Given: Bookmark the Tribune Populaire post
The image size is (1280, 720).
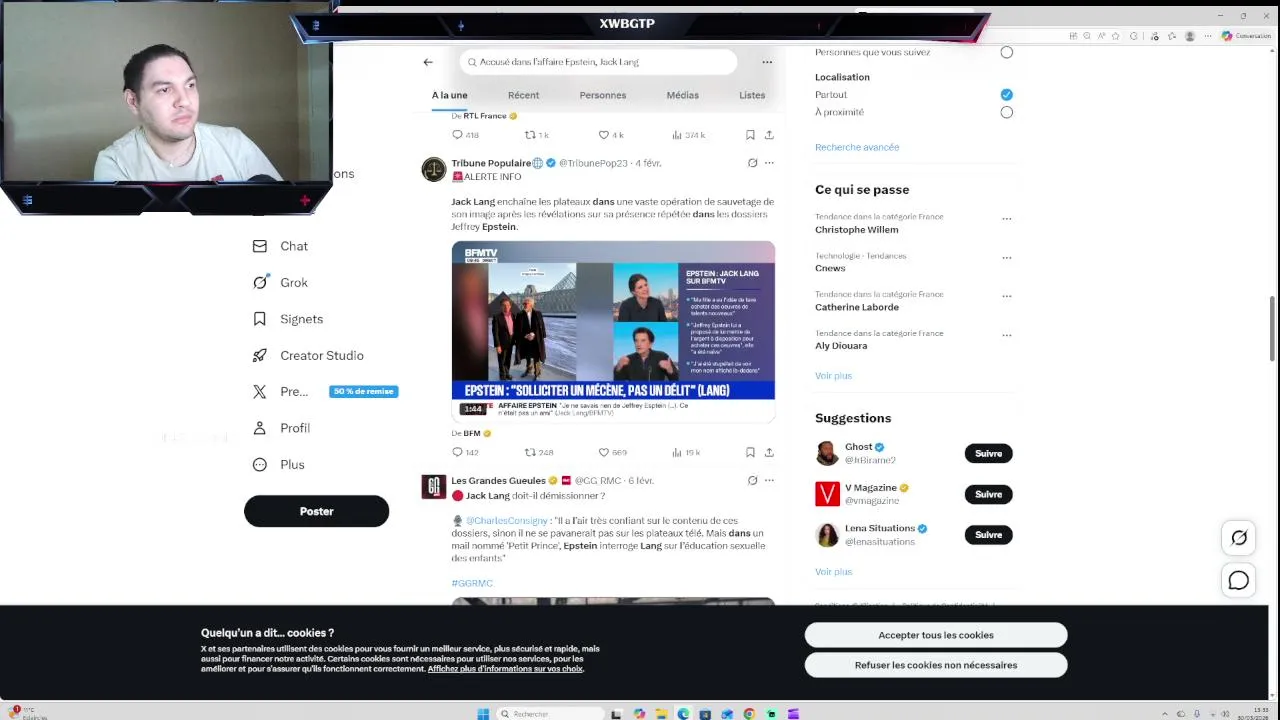Looking at the screenshot, I should point(750,452).
